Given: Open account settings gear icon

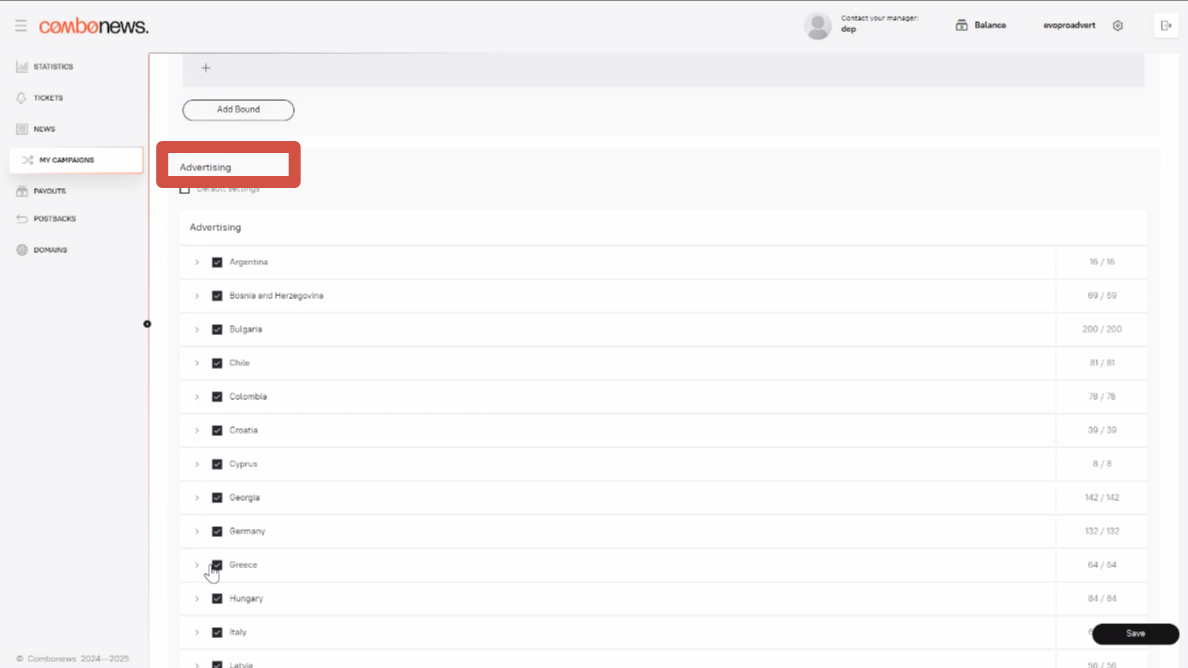Looking at the screenshot, I should [1118, 26].
